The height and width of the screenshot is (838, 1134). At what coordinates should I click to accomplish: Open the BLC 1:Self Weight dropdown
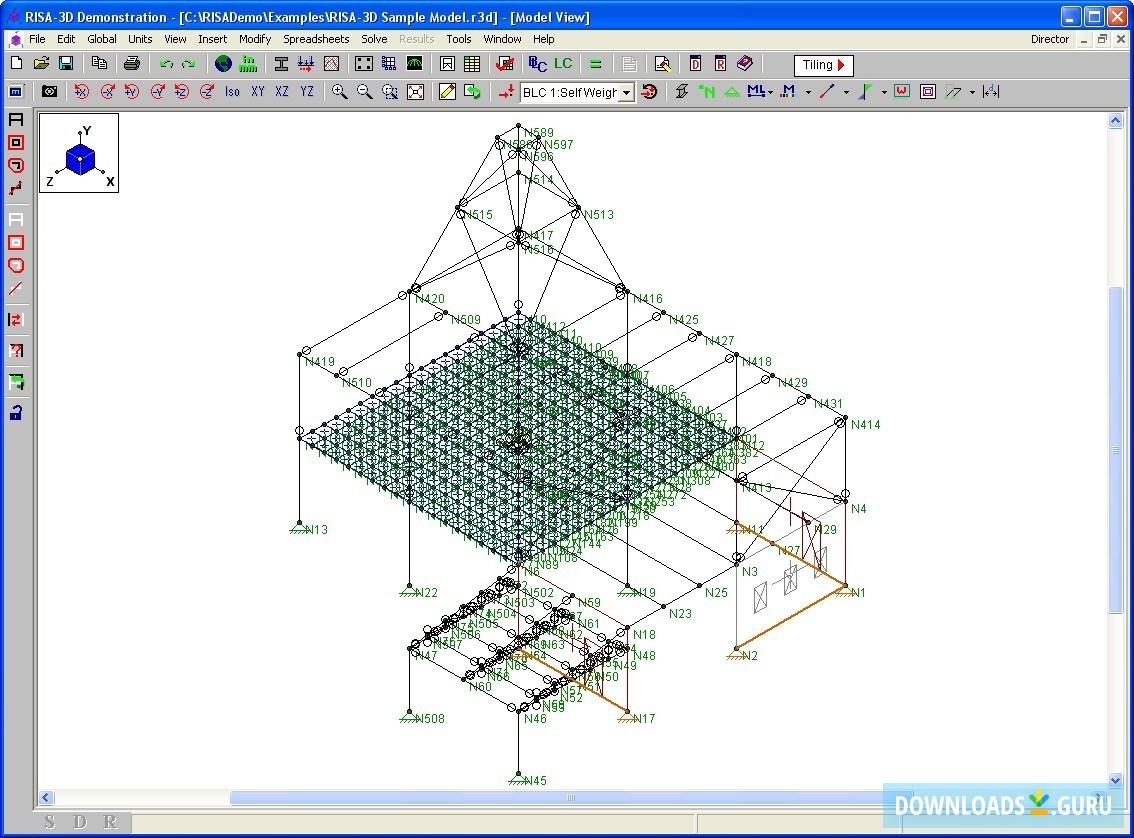click(x=625, y=91)
